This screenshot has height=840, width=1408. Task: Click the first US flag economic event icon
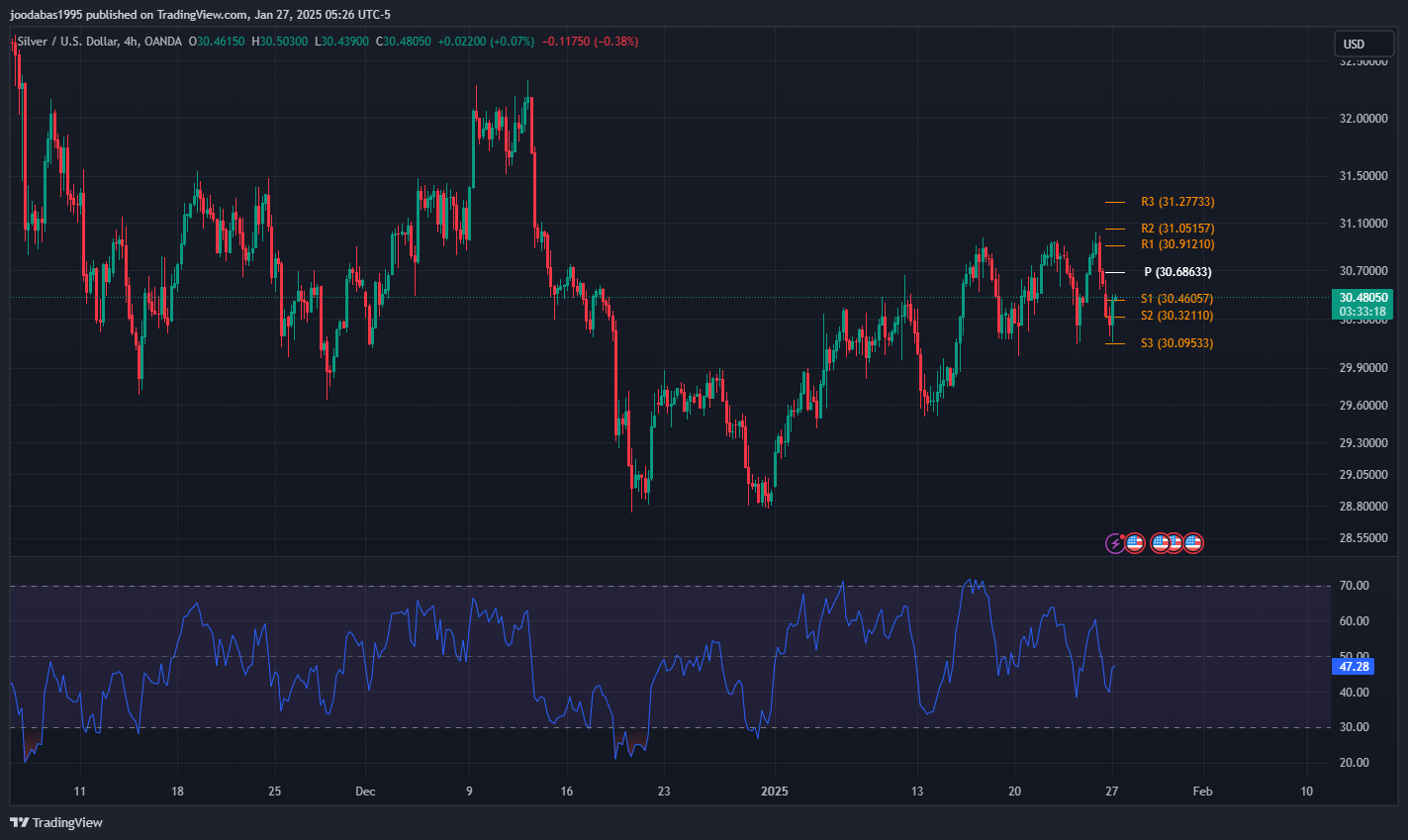[1135, 542]
